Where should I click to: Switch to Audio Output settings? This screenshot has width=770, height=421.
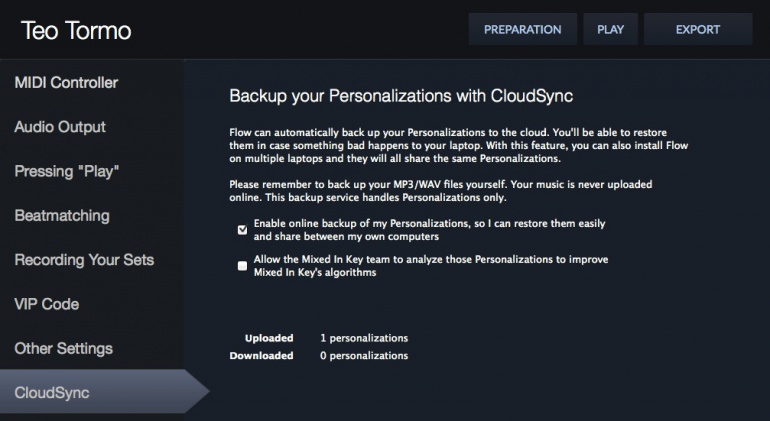(60, 127)
